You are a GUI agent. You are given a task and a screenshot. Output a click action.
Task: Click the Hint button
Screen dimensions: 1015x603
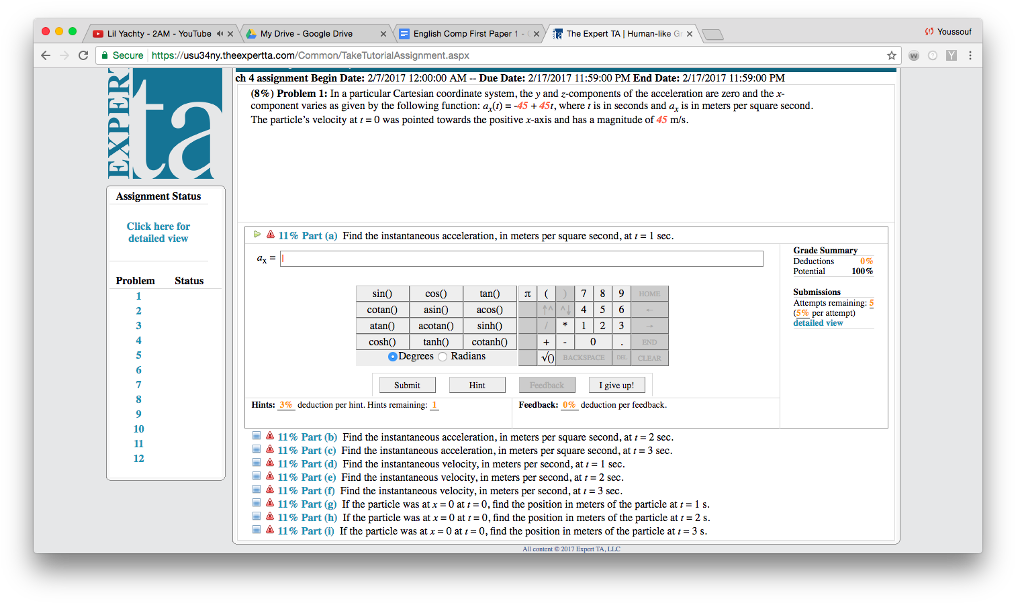click(477, 385)
